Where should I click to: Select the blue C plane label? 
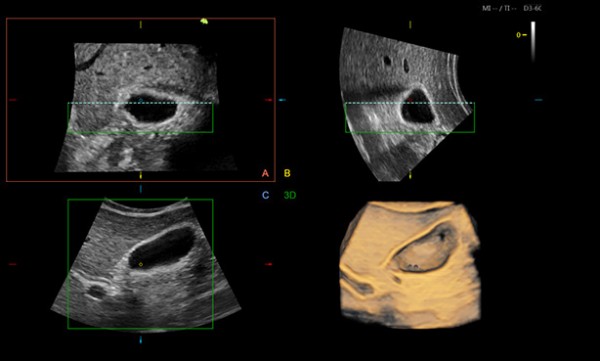pyautogui.click(x=266, y=196)
